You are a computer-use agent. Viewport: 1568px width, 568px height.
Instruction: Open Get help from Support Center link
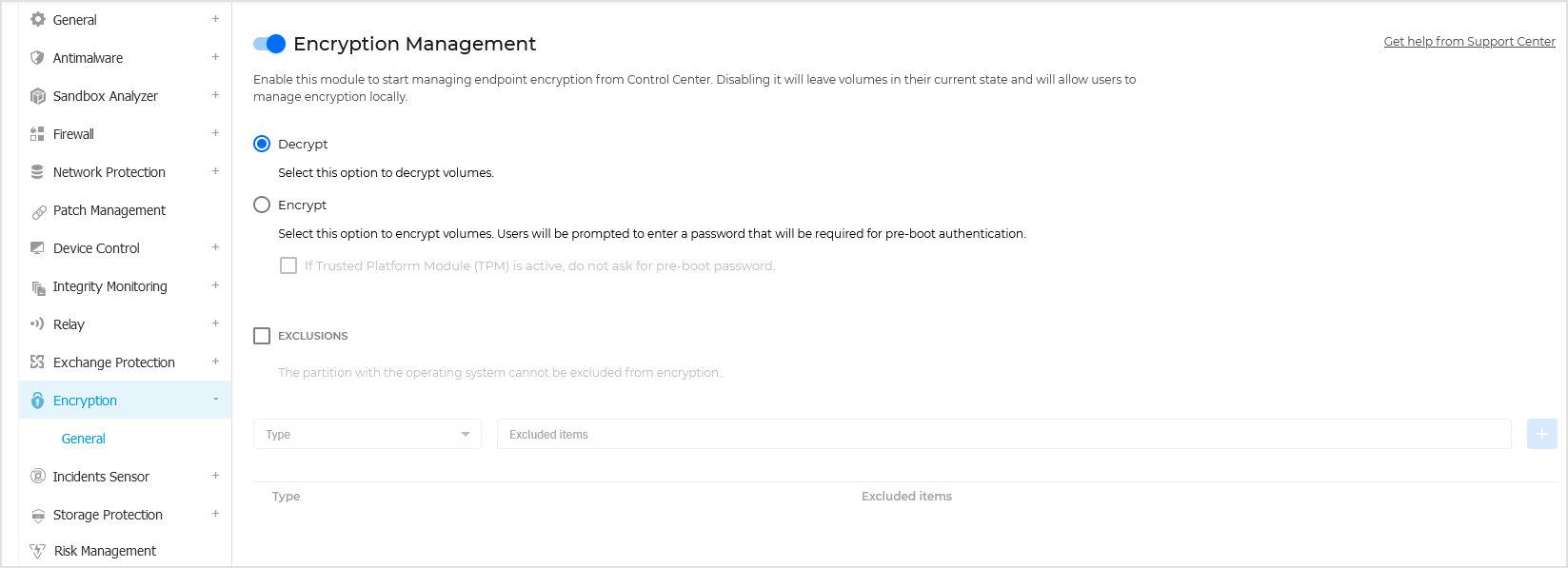click(1469, 41)
